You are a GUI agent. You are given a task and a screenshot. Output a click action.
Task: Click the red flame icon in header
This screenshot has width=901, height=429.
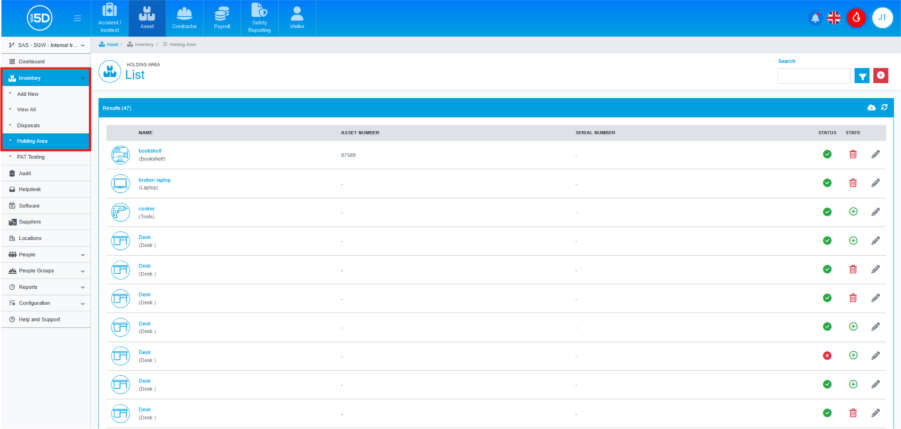[856, 18]
